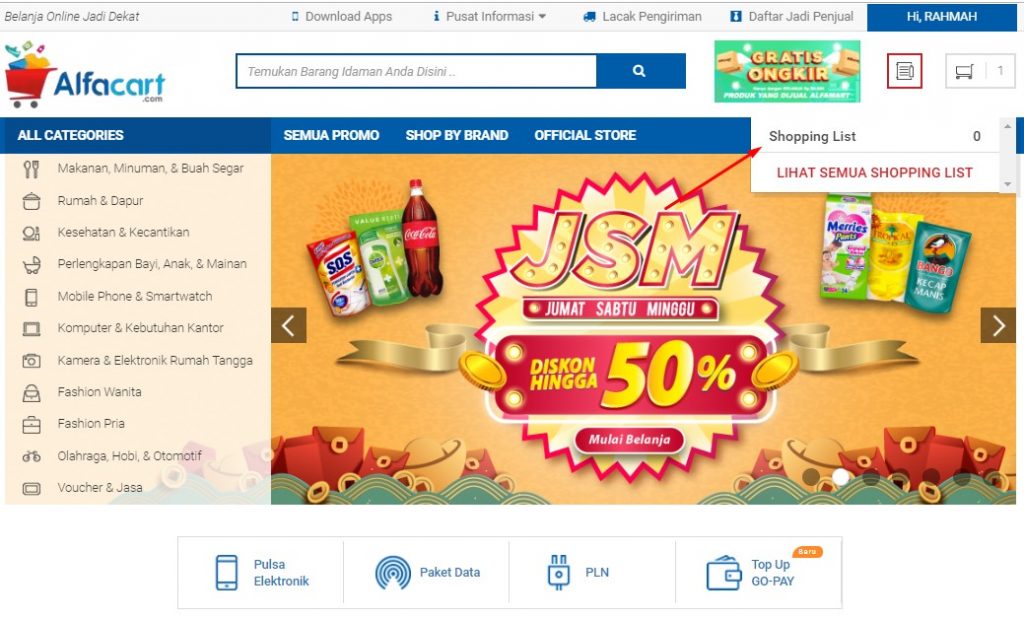Select the Pulsa Elektronik phone icon

coord(227,573)
